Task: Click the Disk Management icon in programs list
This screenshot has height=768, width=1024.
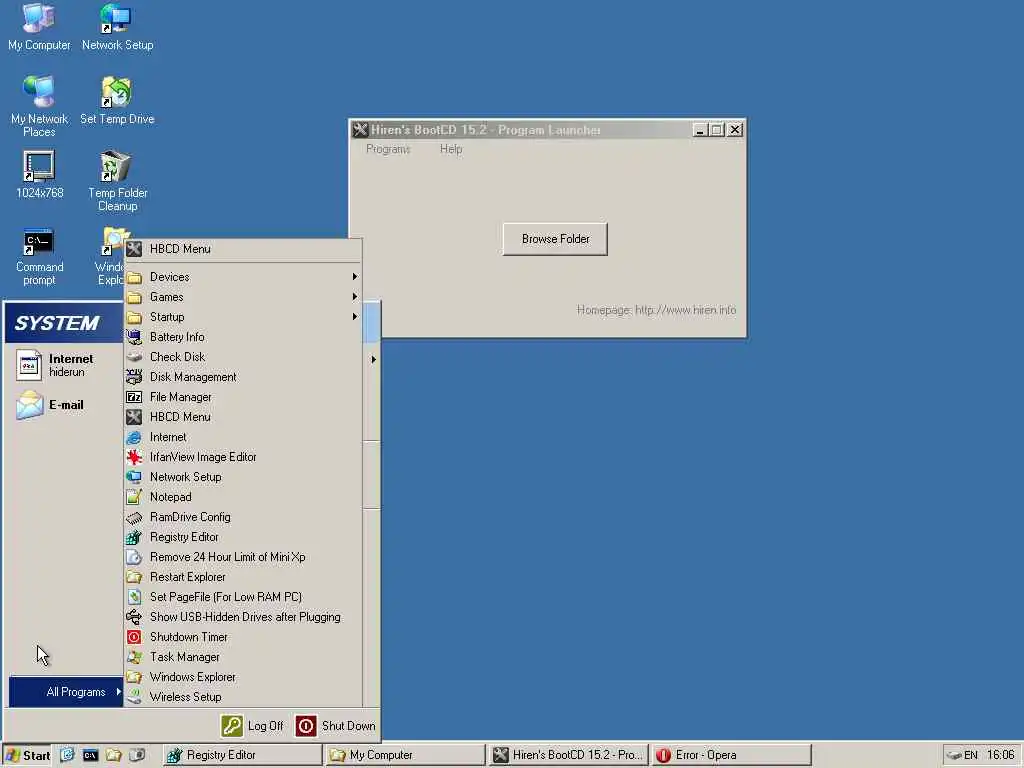Action: [134, 377]
